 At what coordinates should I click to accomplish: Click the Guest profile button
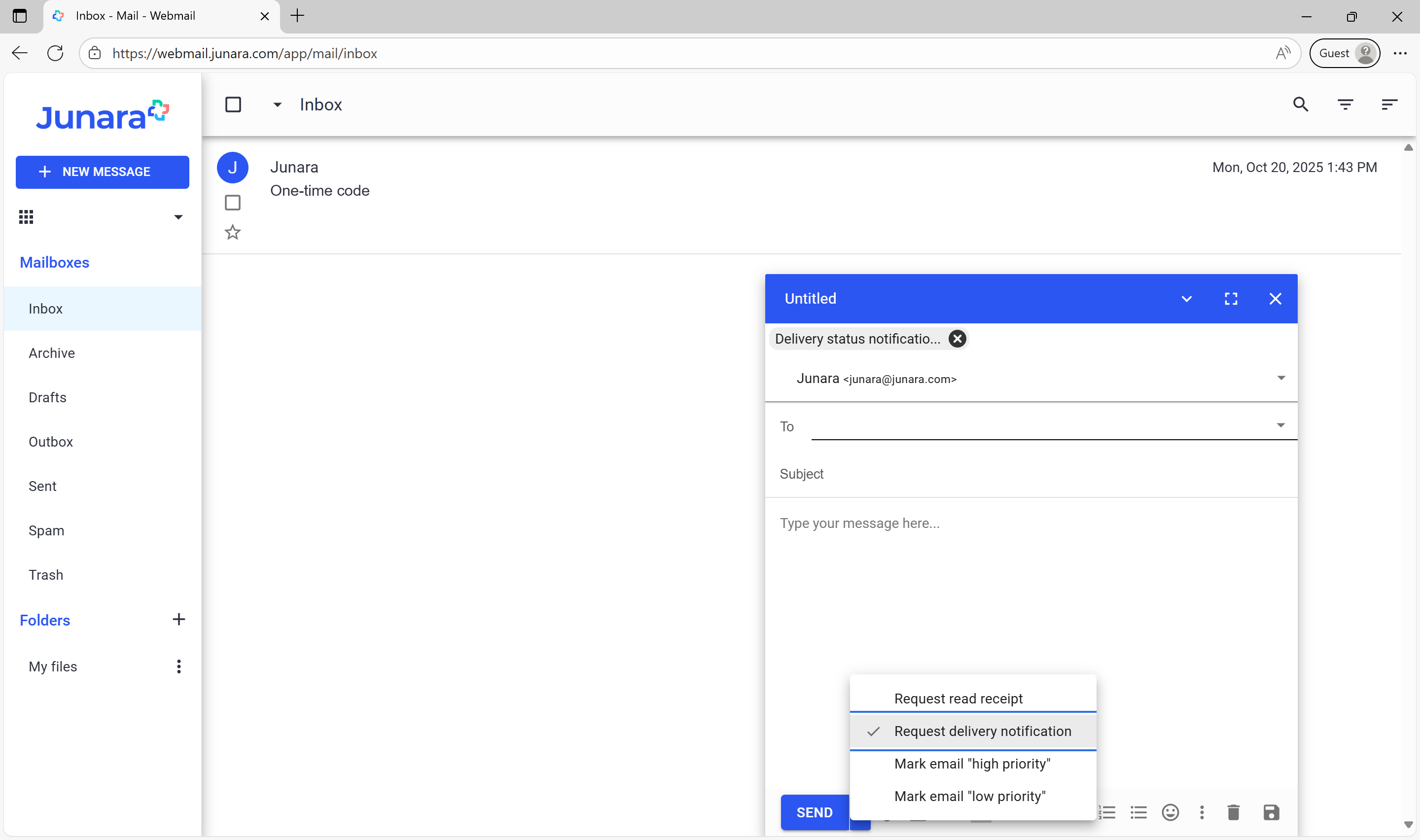coord(1344,53)
